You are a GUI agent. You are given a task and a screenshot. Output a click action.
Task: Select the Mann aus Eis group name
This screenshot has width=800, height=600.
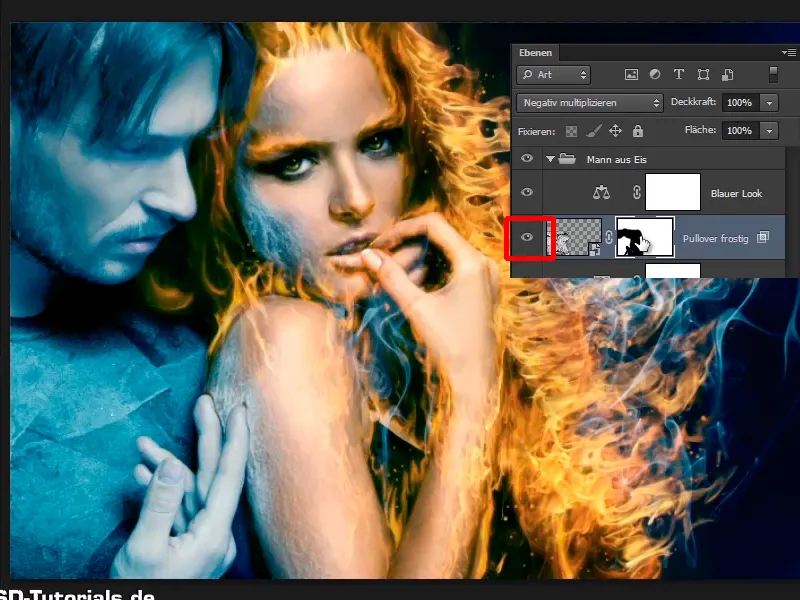tap(616, 160)
